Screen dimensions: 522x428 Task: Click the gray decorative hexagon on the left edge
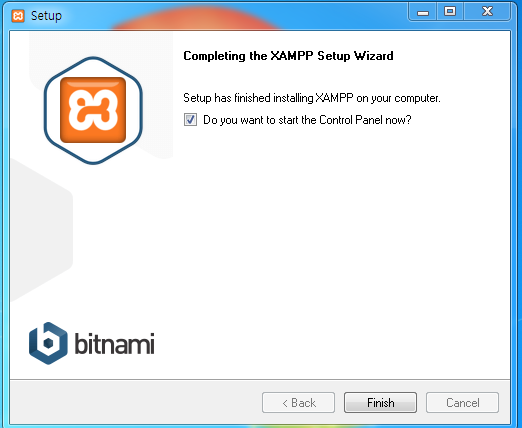[40, 230]
